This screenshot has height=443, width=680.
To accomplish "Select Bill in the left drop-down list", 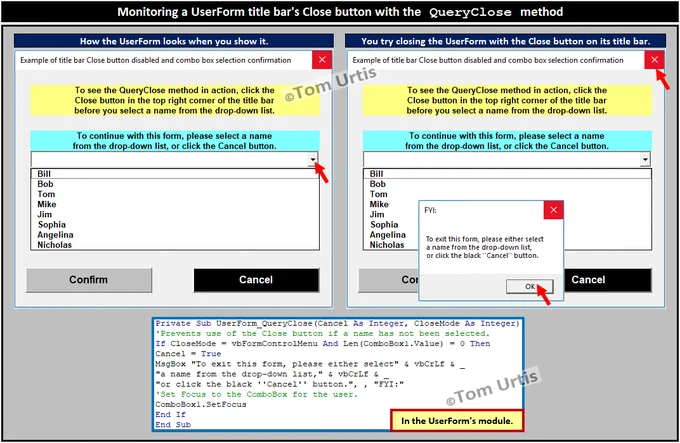I will point(175,174).
